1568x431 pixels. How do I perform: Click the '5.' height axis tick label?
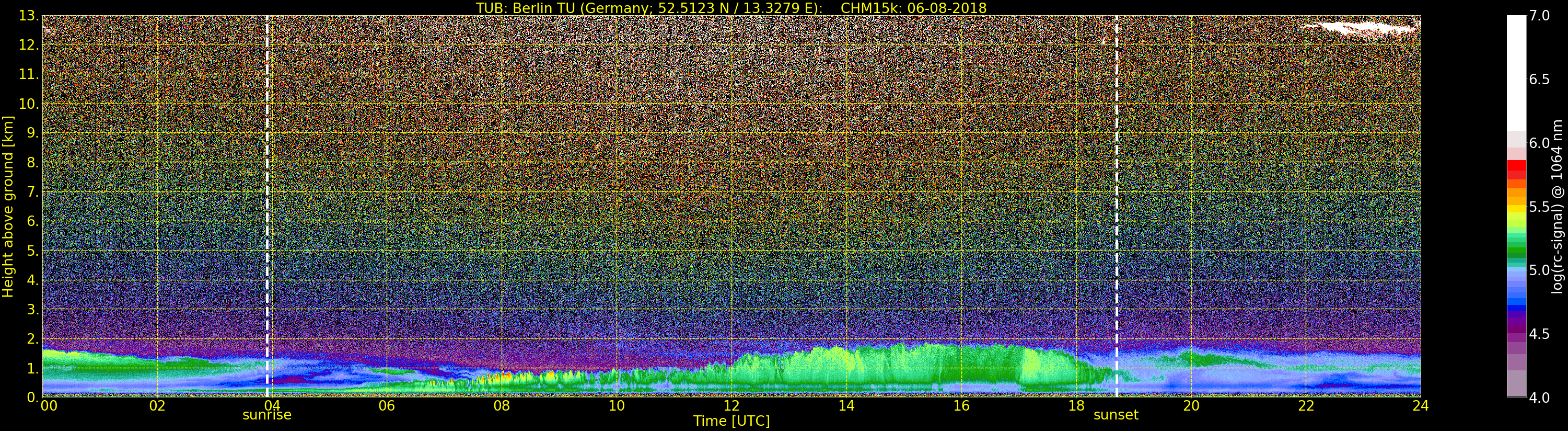pyautogui.click(x=33, y=251)
